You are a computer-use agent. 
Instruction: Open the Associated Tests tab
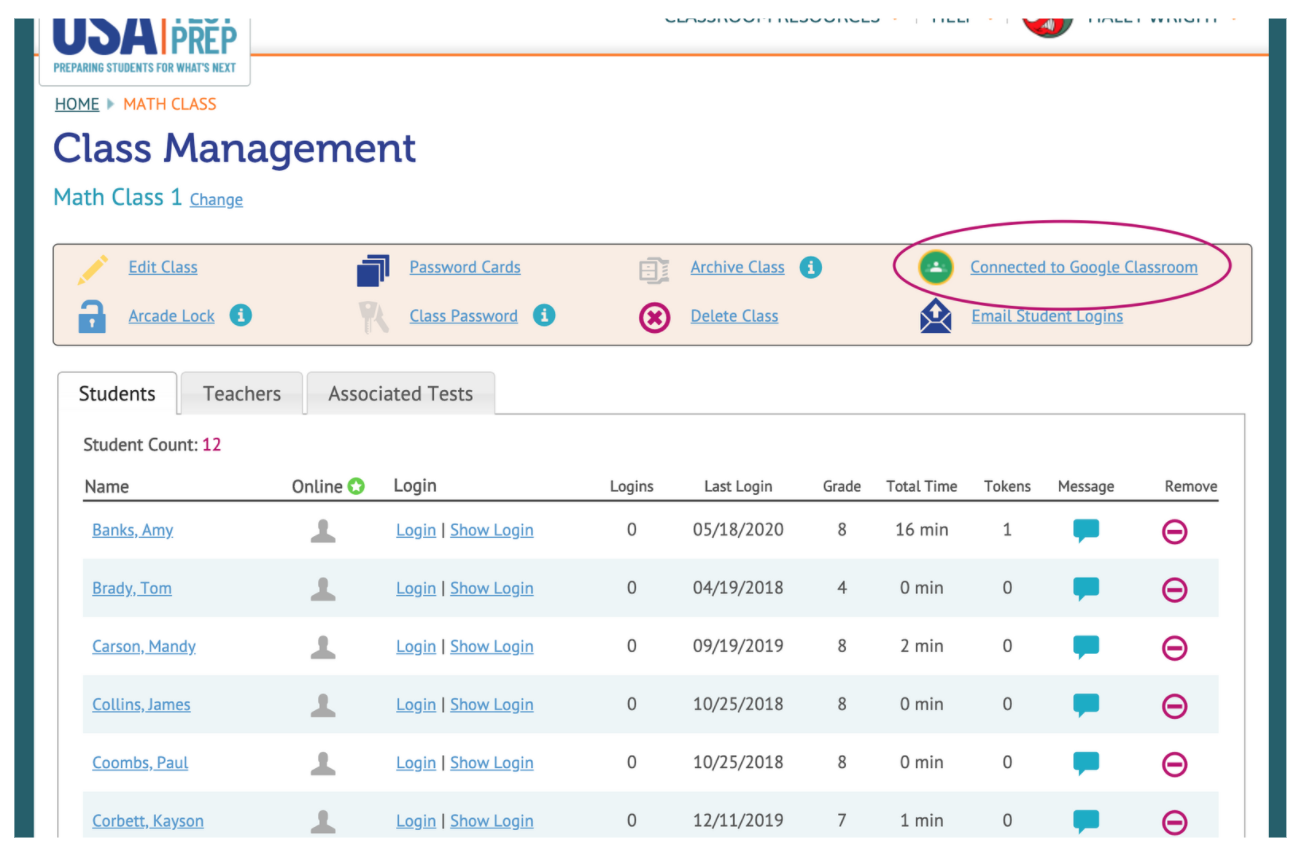pos(400,394)
